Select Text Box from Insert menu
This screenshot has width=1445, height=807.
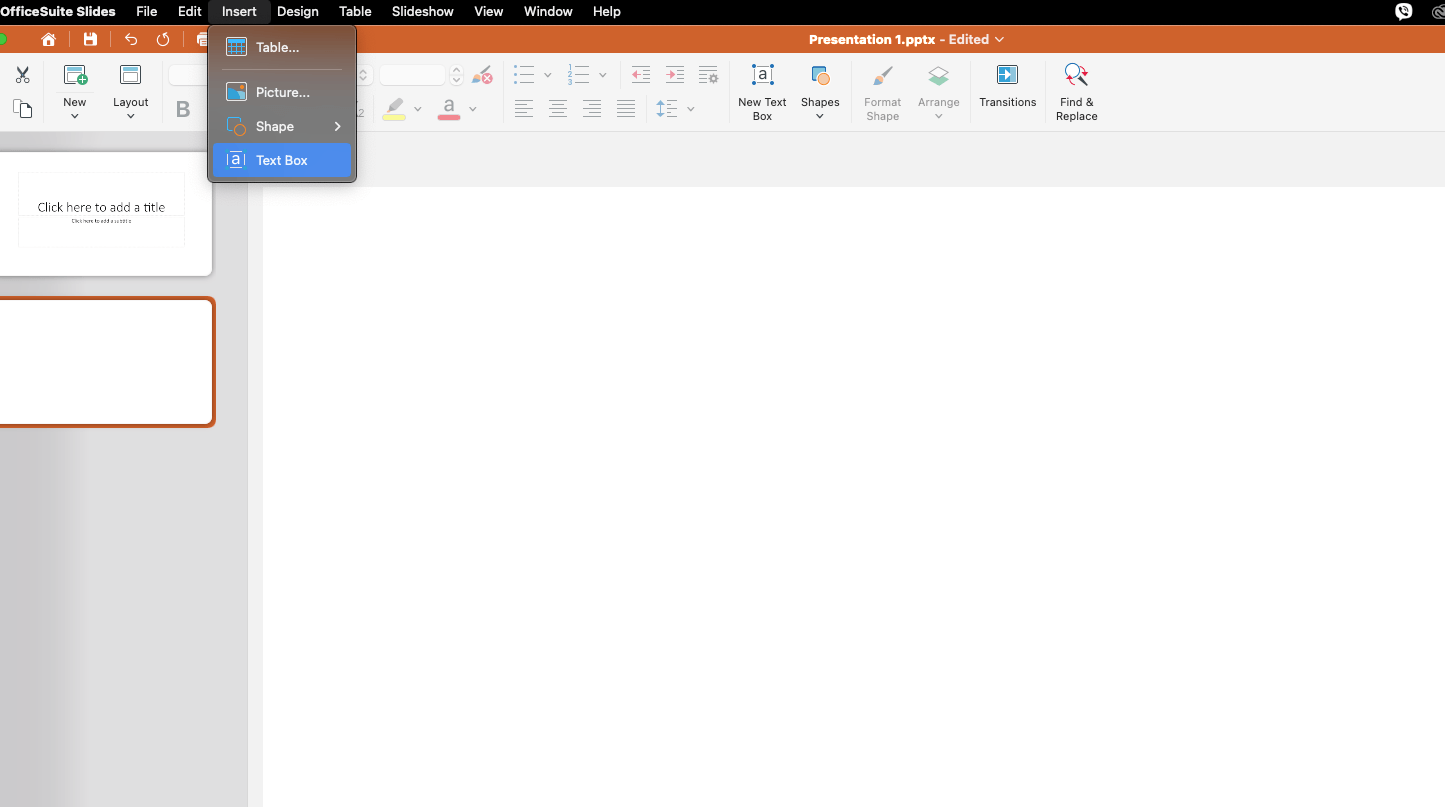(282, 160)
